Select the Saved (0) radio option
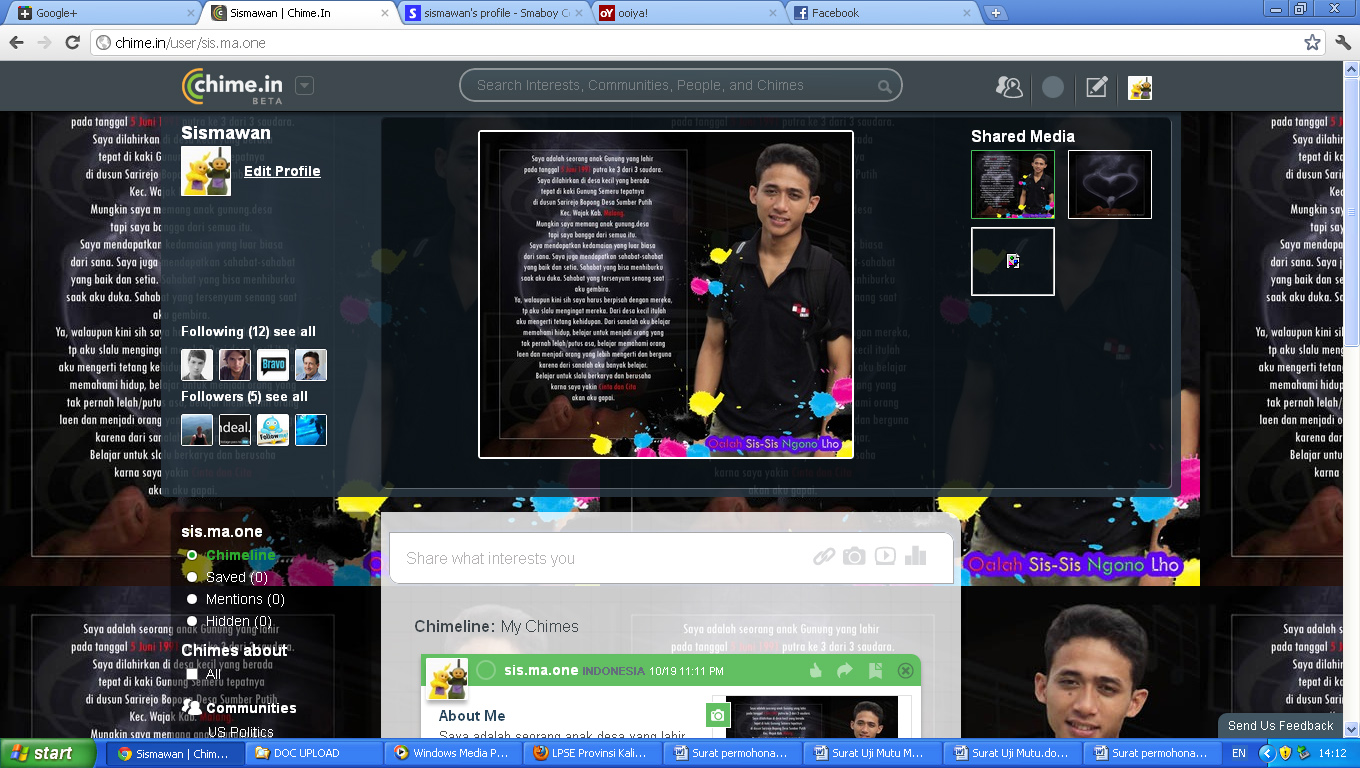The image size is (1360, 768). 192,577
